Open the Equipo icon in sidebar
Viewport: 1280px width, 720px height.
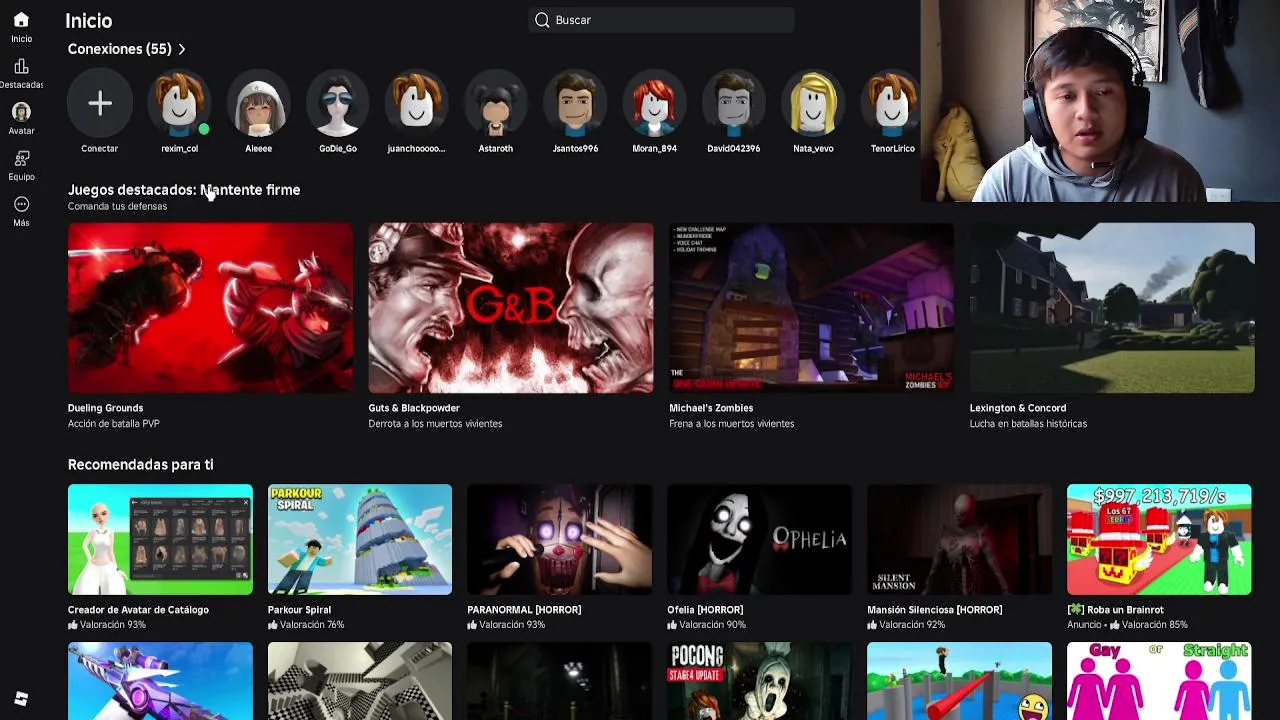(x=21, y=158)
